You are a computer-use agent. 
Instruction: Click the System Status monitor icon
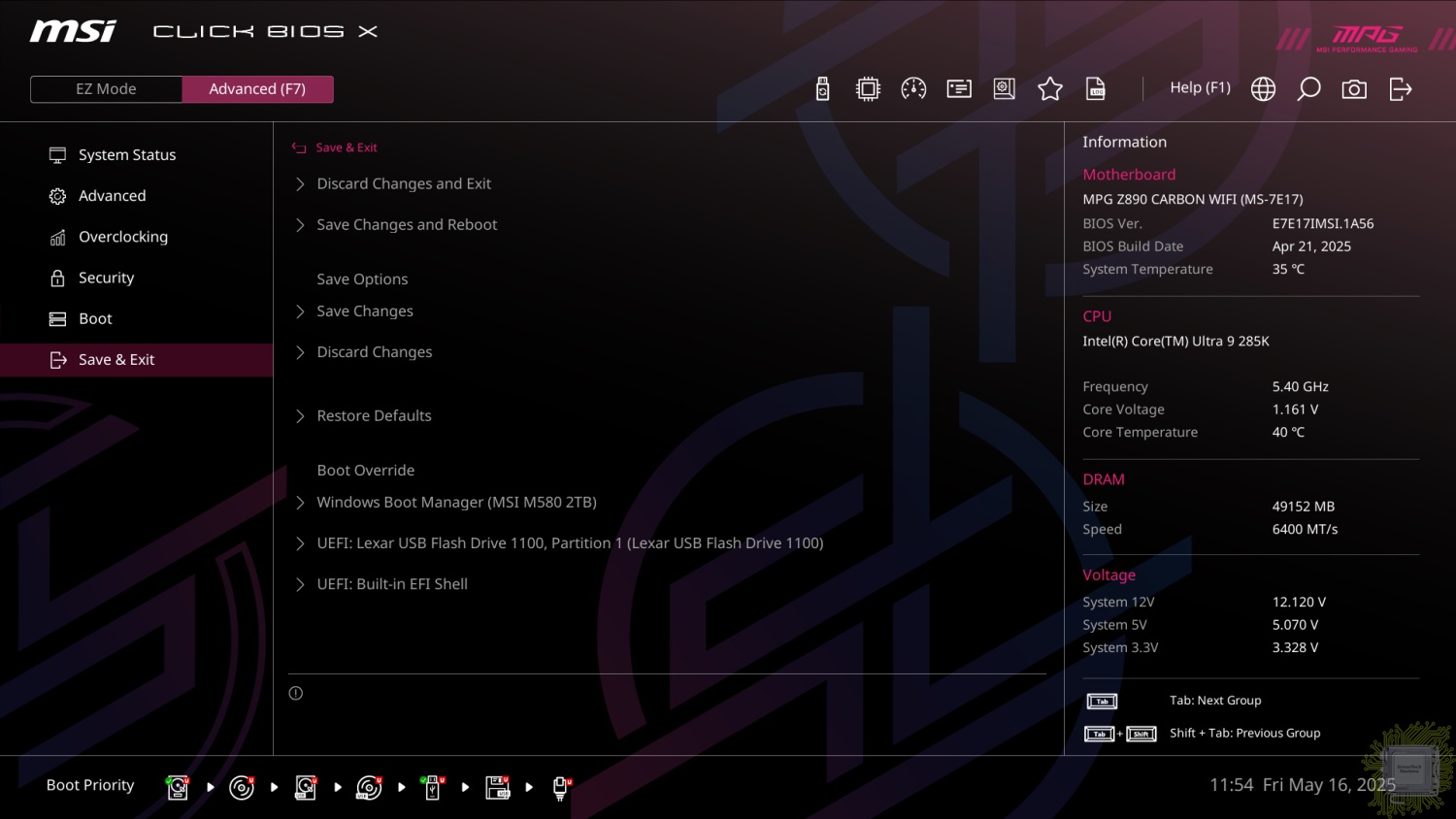[57, 155]
